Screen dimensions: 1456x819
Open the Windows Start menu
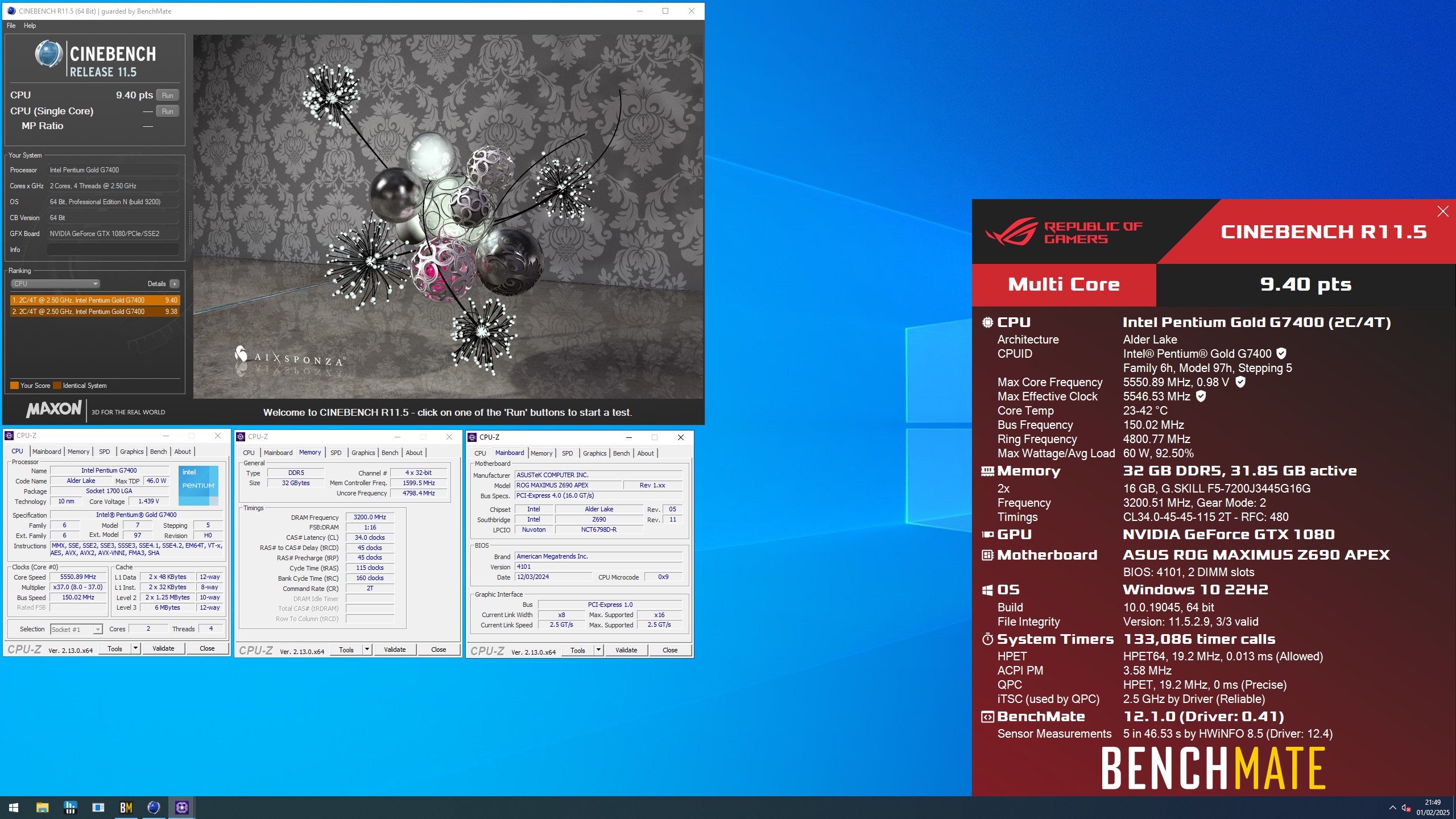[14, 808]
